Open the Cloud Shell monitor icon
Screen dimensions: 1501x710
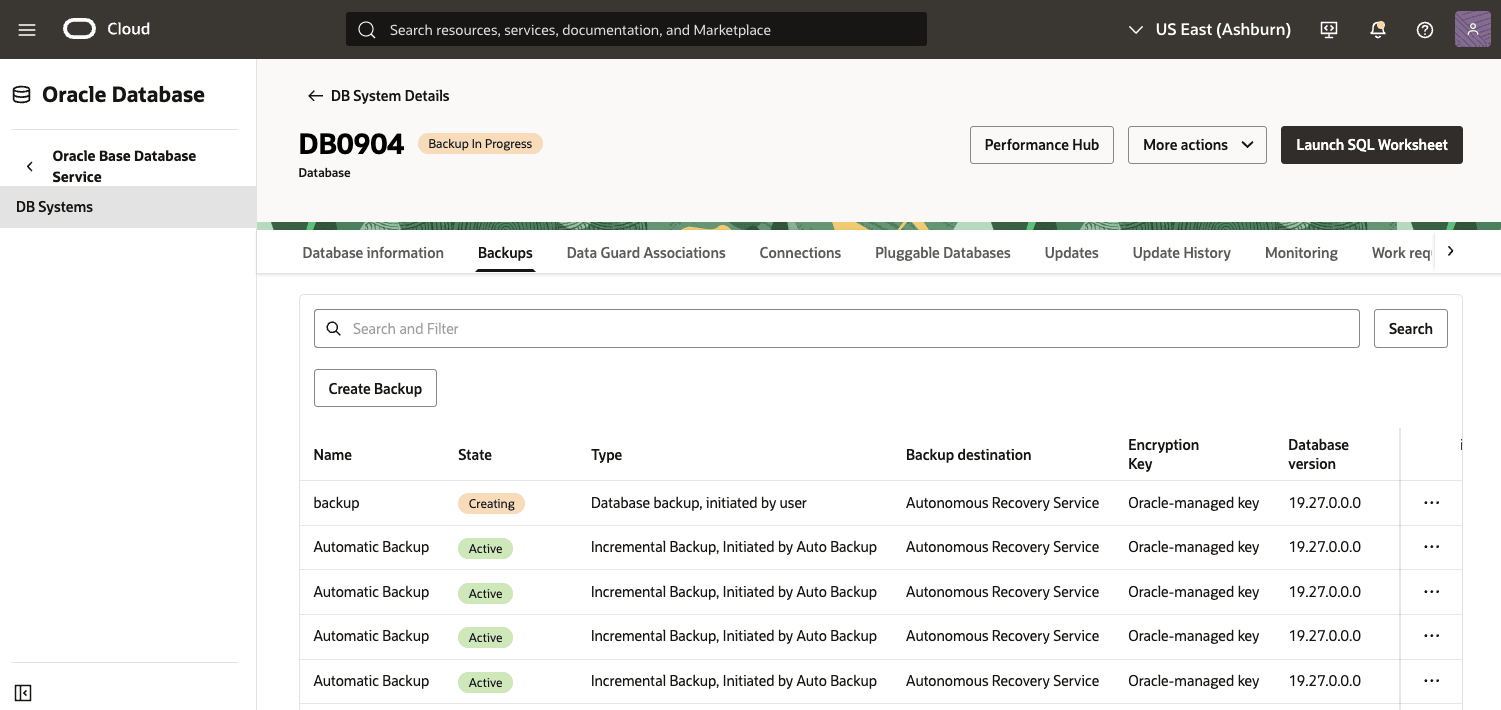[x=1328, y=29]
